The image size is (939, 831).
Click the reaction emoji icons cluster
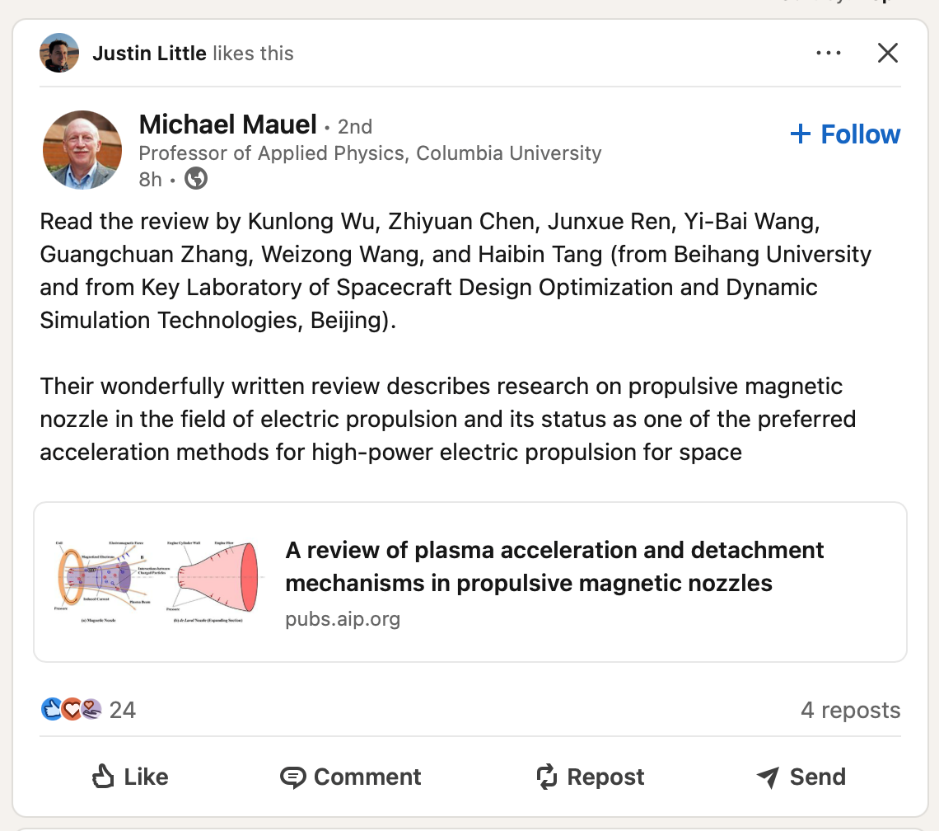point(71,710)
